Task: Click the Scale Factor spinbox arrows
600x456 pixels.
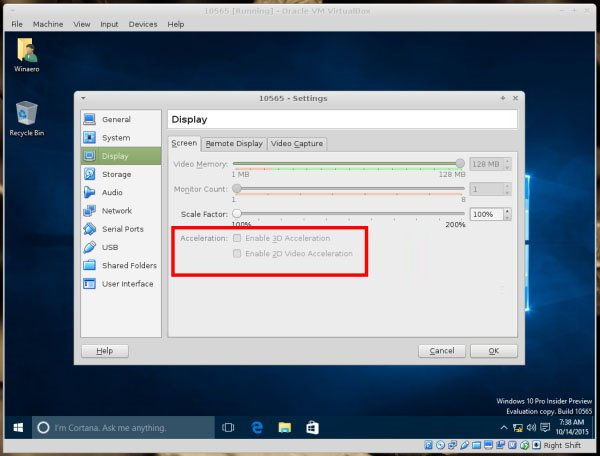Action: 508,213
